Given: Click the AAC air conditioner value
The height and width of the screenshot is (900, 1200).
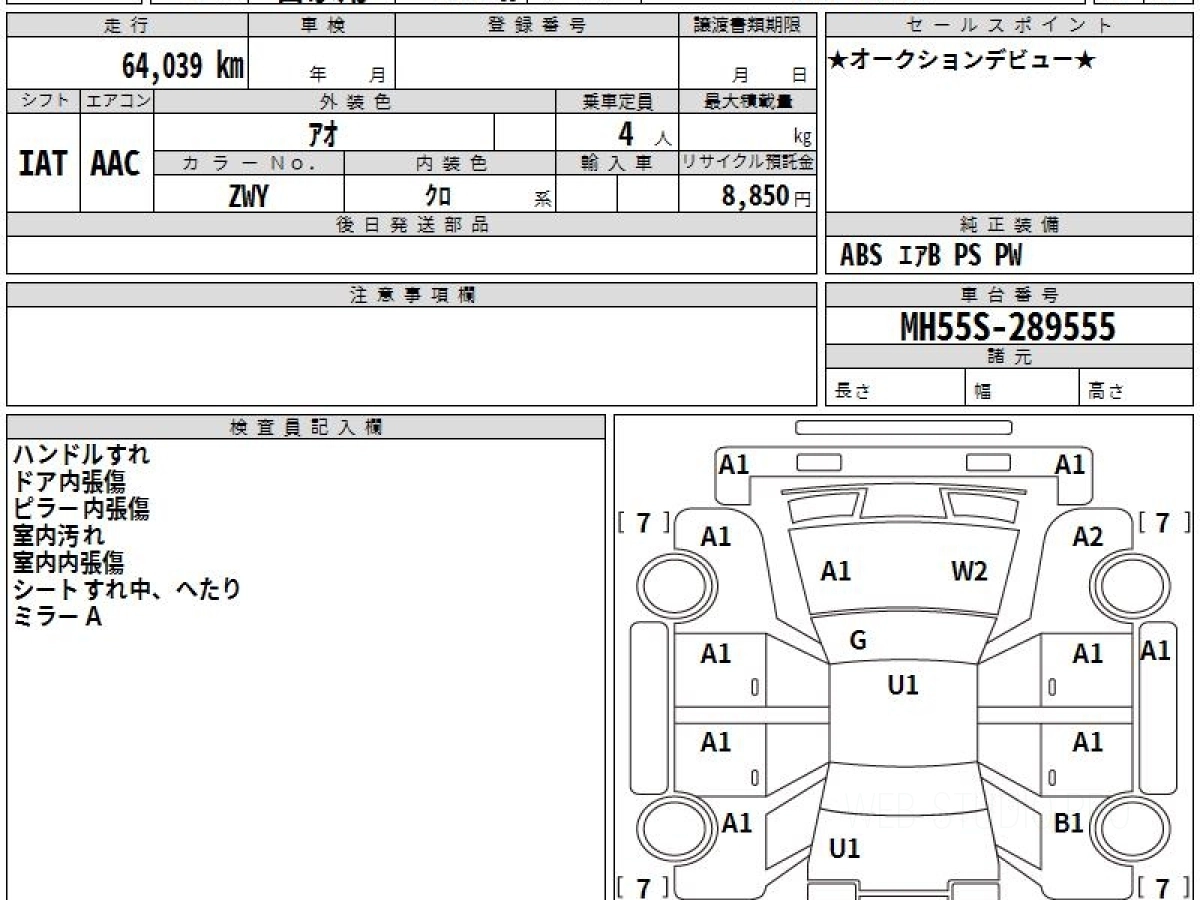Looking at the screenshot, I should pyautogui.click(x=116, y=164).
